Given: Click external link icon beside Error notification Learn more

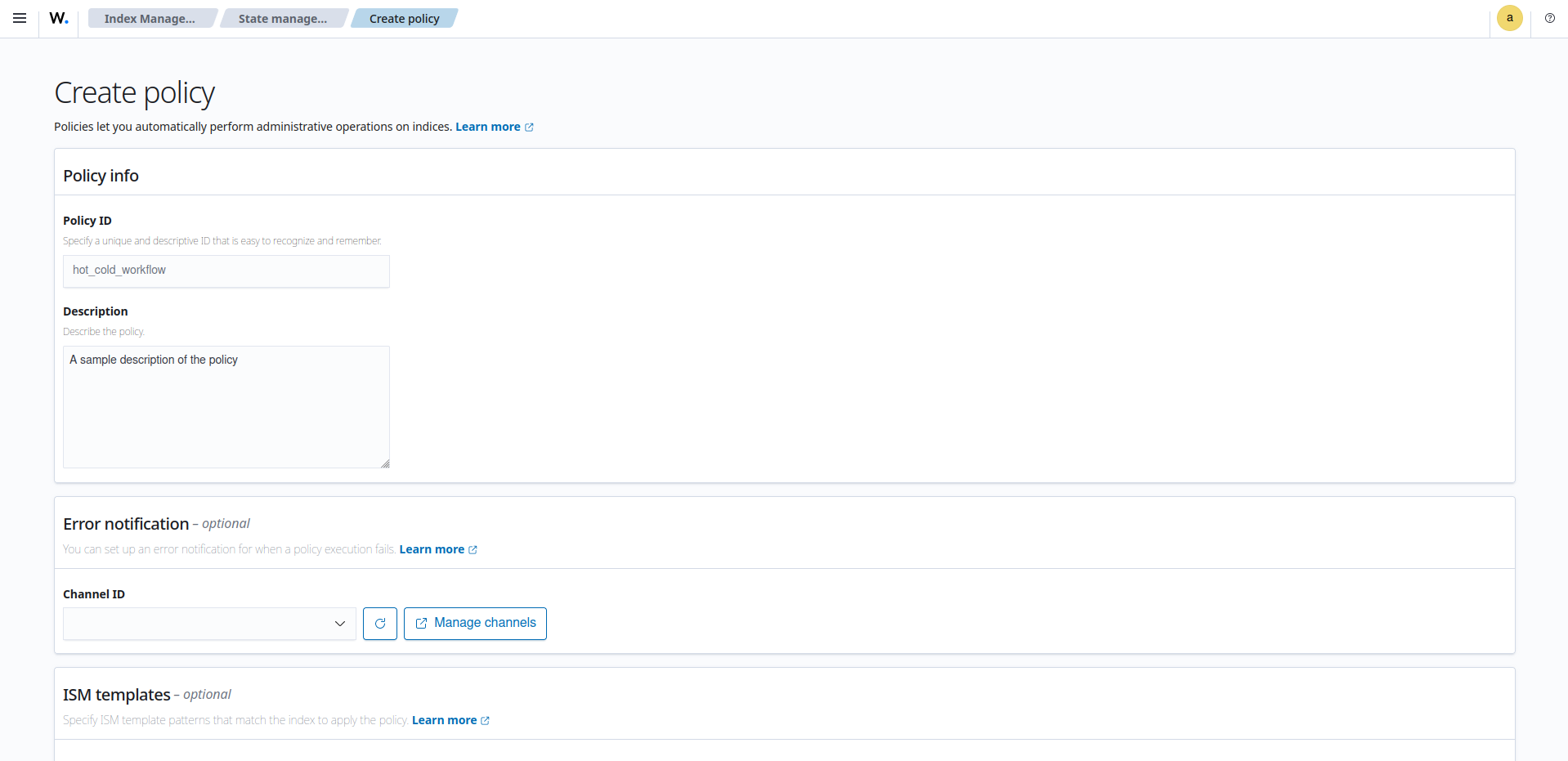Looking at the screenshot, I should pos(473,550).
